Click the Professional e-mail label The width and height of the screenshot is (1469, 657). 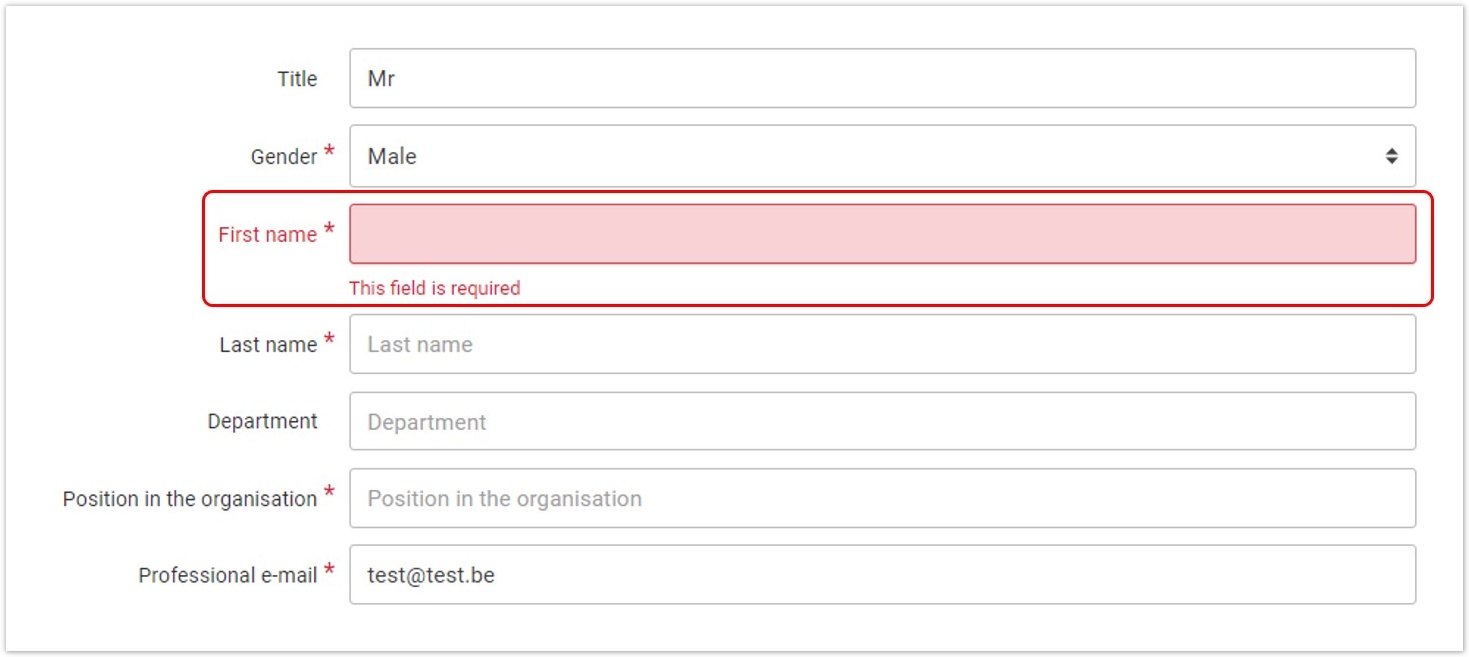228,576
